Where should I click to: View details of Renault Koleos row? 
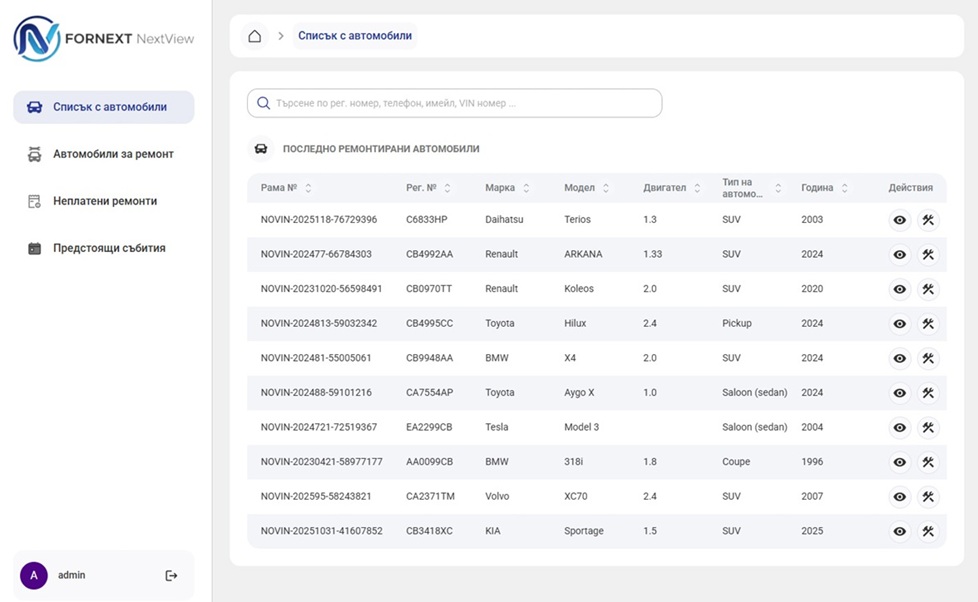tap(899, 289)
